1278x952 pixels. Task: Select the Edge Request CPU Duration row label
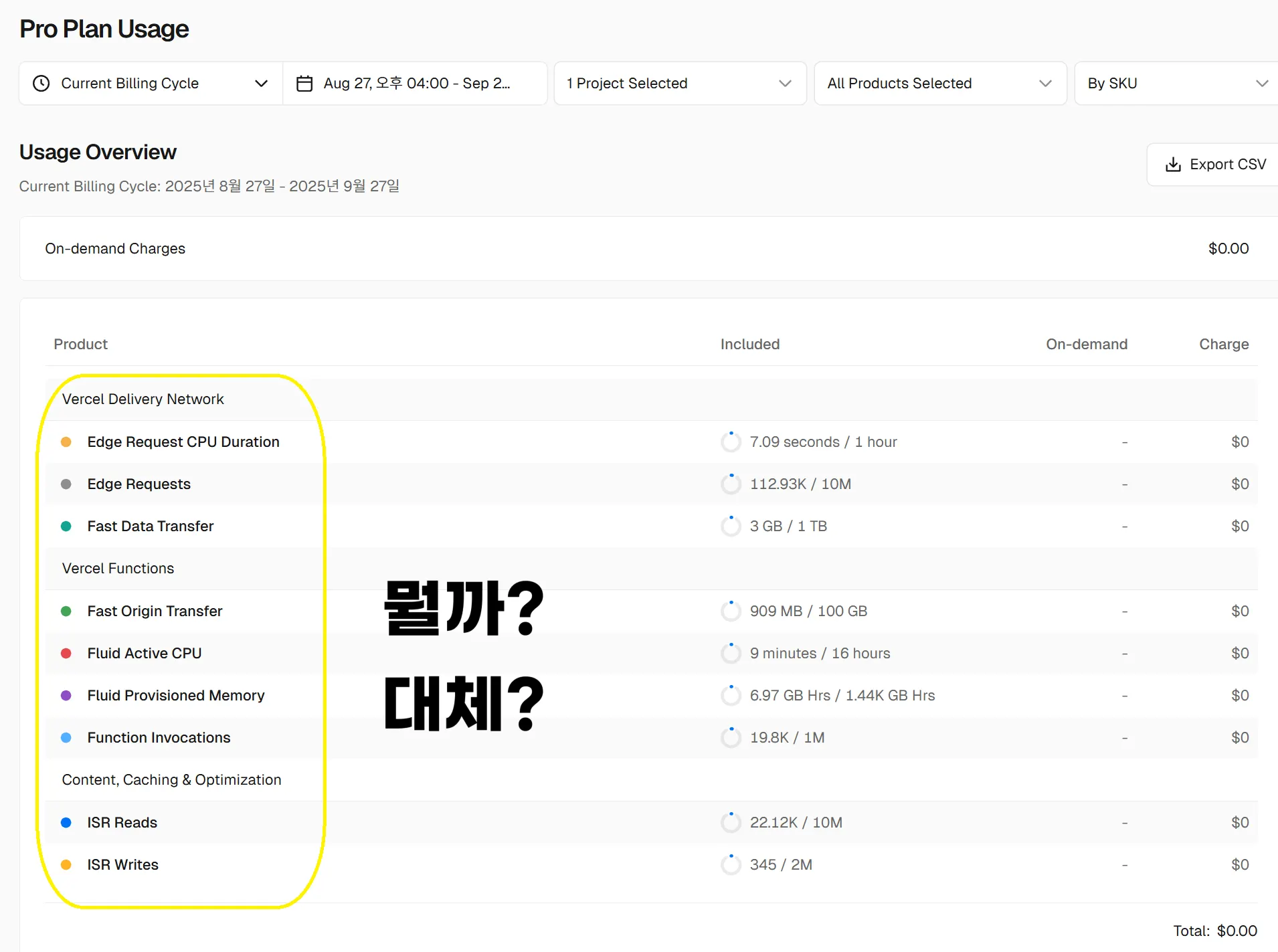(x=183, y=442)
